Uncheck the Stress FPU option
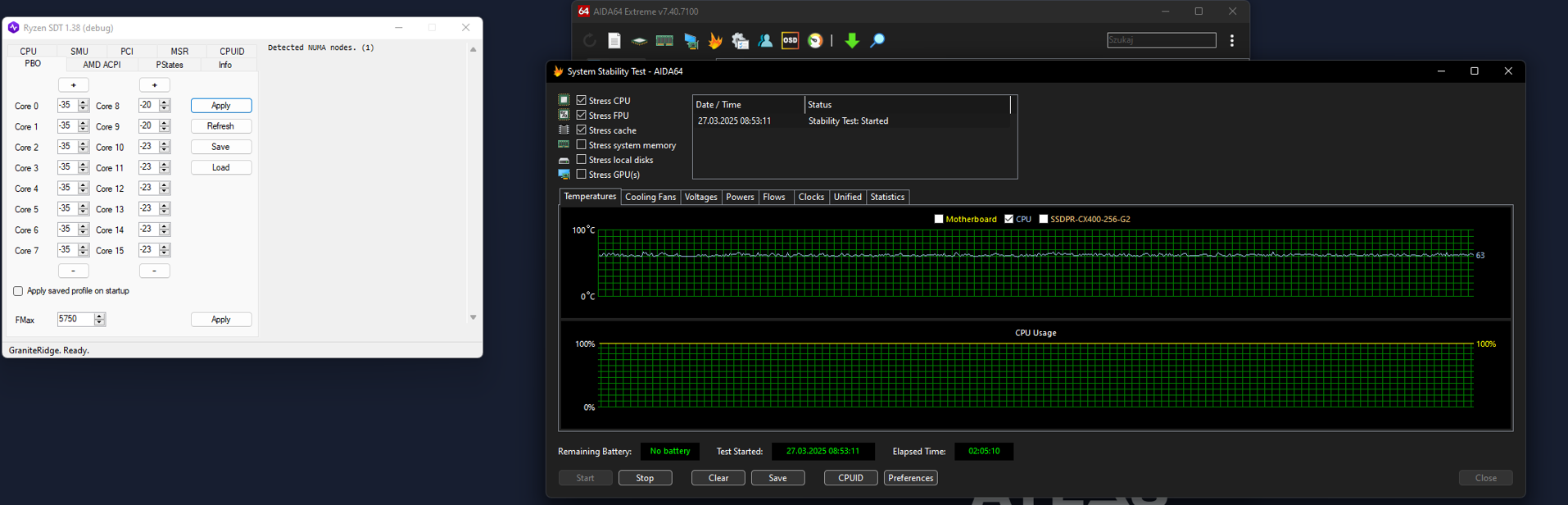 [582, 116]
